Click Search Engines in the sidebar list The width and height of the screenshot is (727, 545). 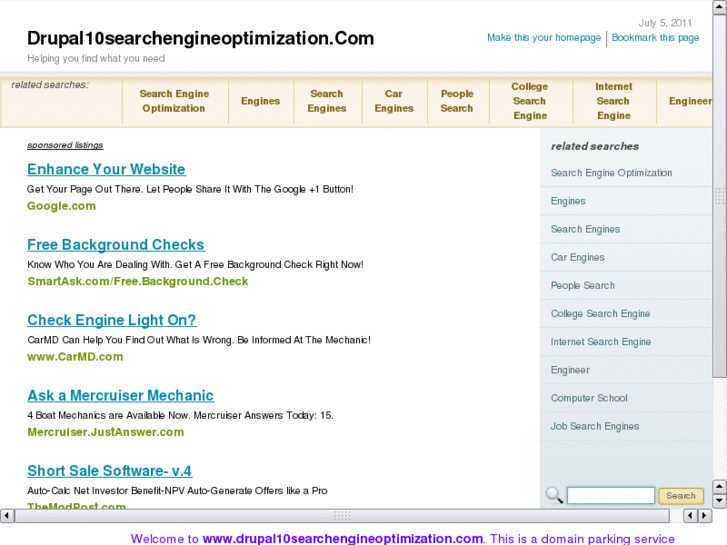pos(585,229)
